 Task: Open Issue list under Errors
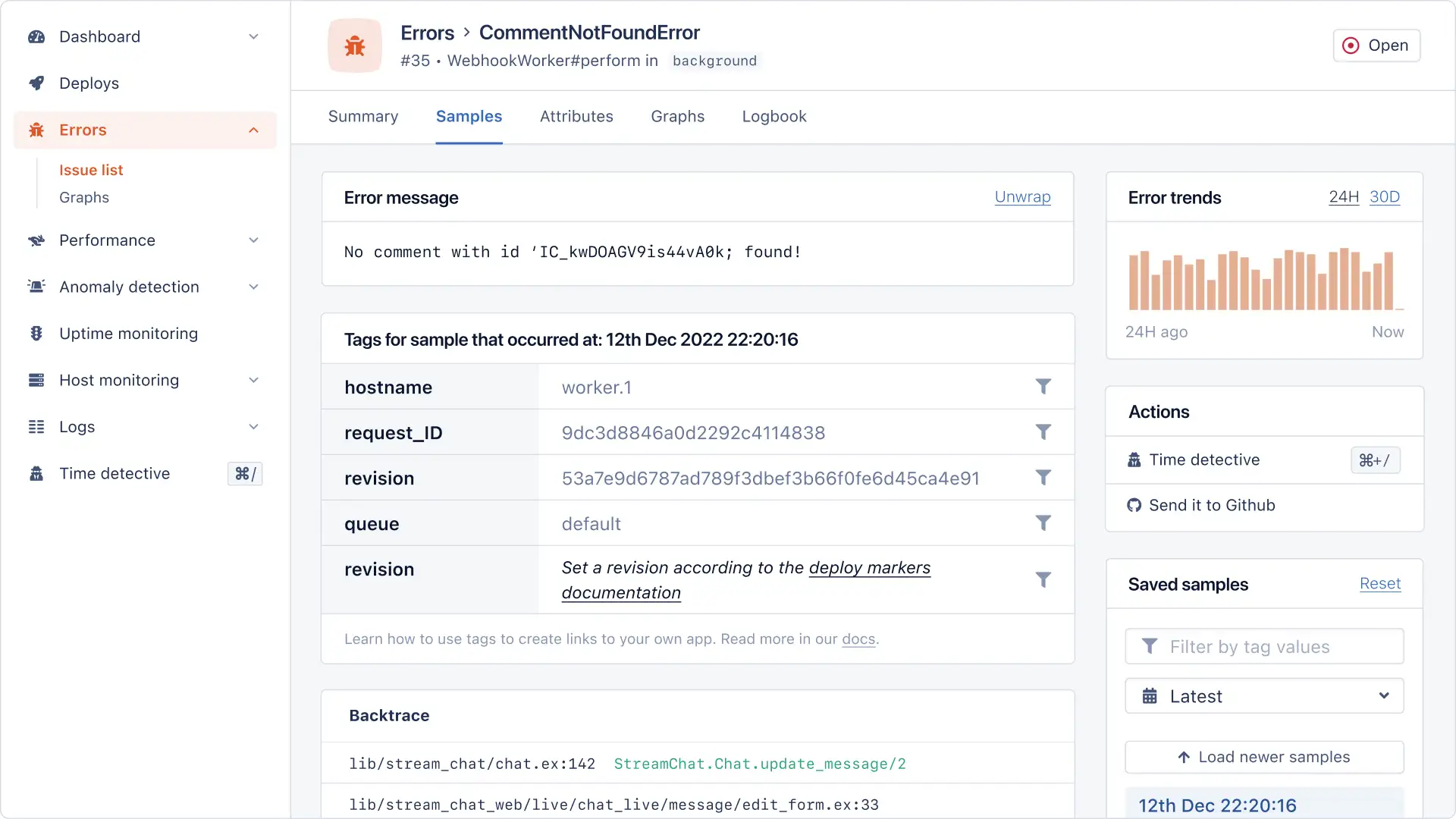tap(91, 170)
